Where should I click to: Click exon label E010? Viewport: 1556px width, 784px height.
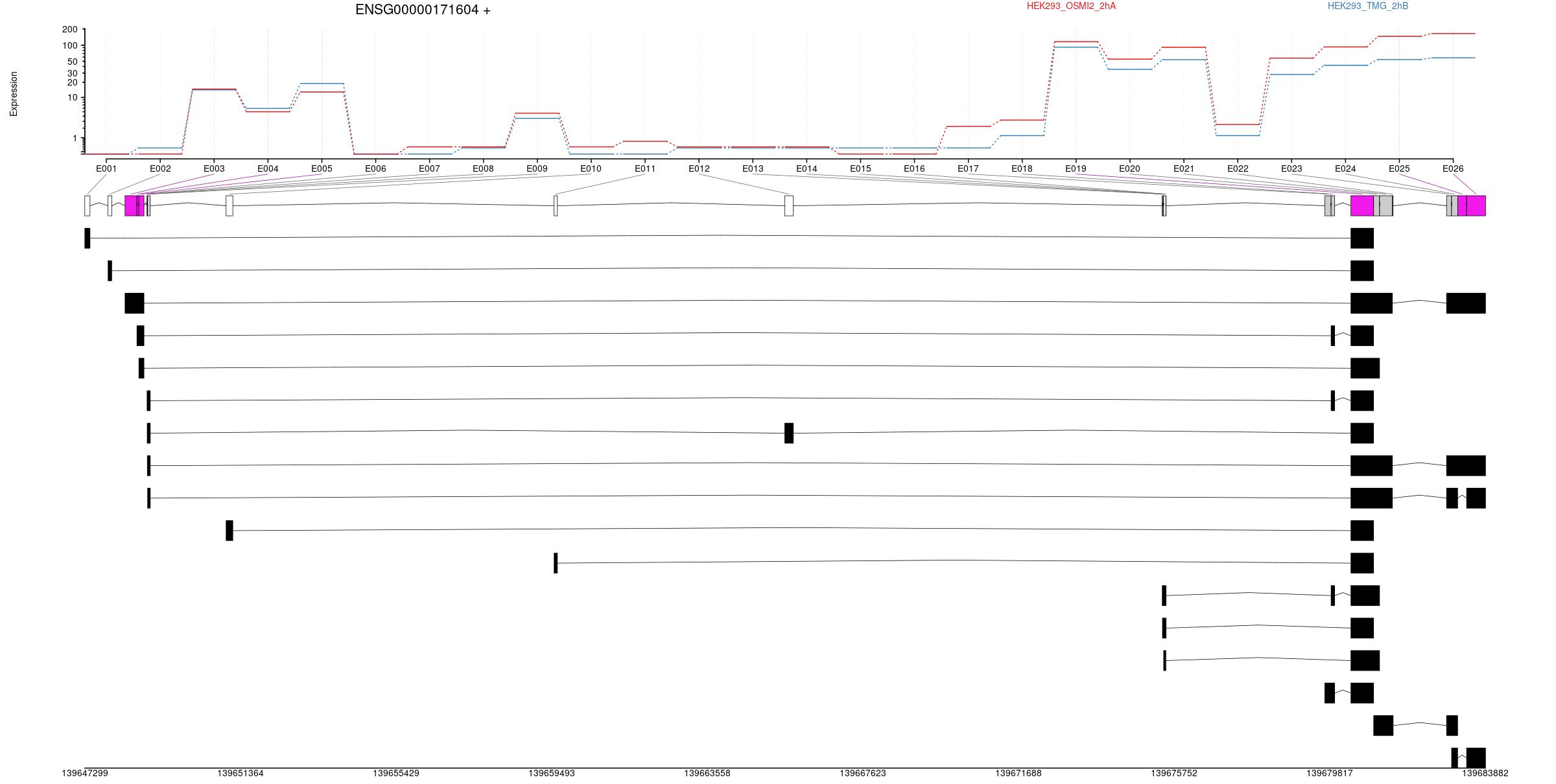pyautogui.click(x=591, y=168)
